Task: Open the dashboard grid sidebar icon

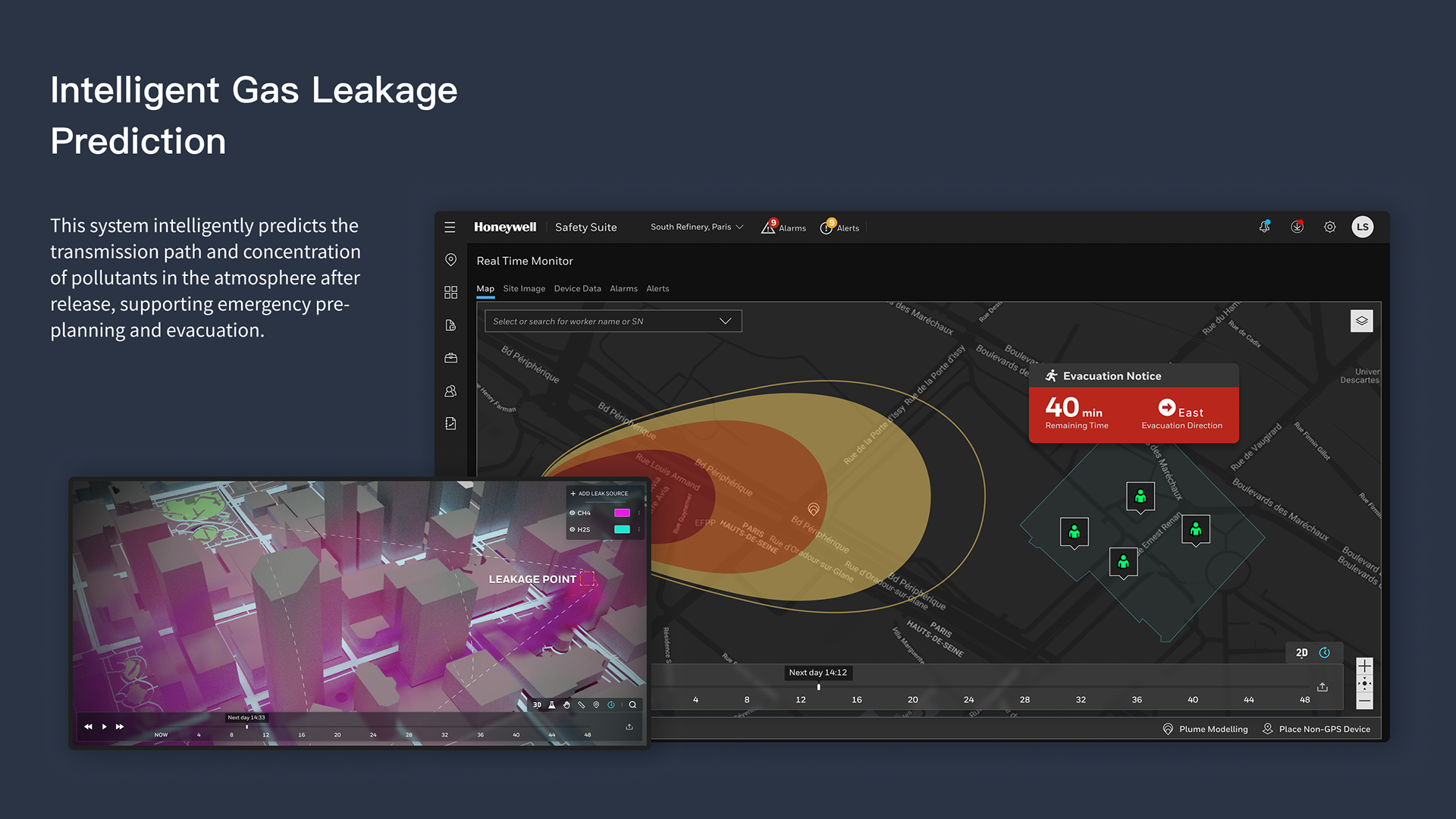Action: point(450,293)
